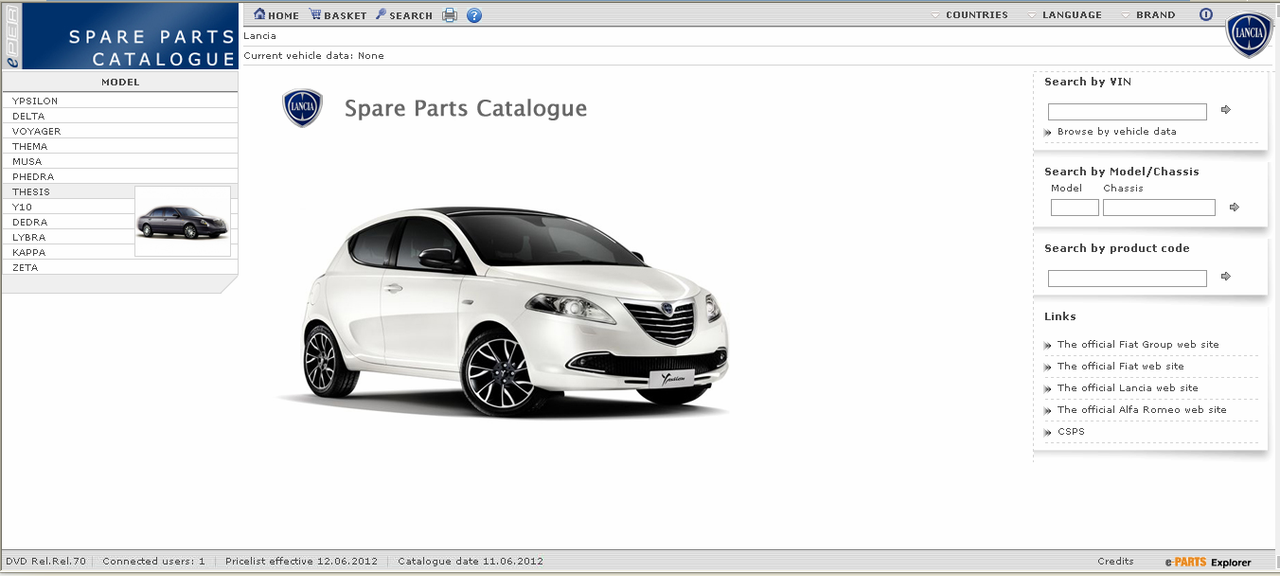This screenshot has height=576, width=1280.
Task: Open help via question mark icon
Action: pos(474,15)
